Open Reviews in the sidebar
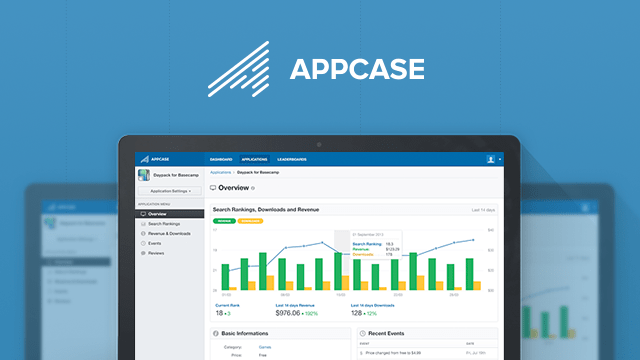Screen dimensions: 640x360 click(x=156, y=253)
